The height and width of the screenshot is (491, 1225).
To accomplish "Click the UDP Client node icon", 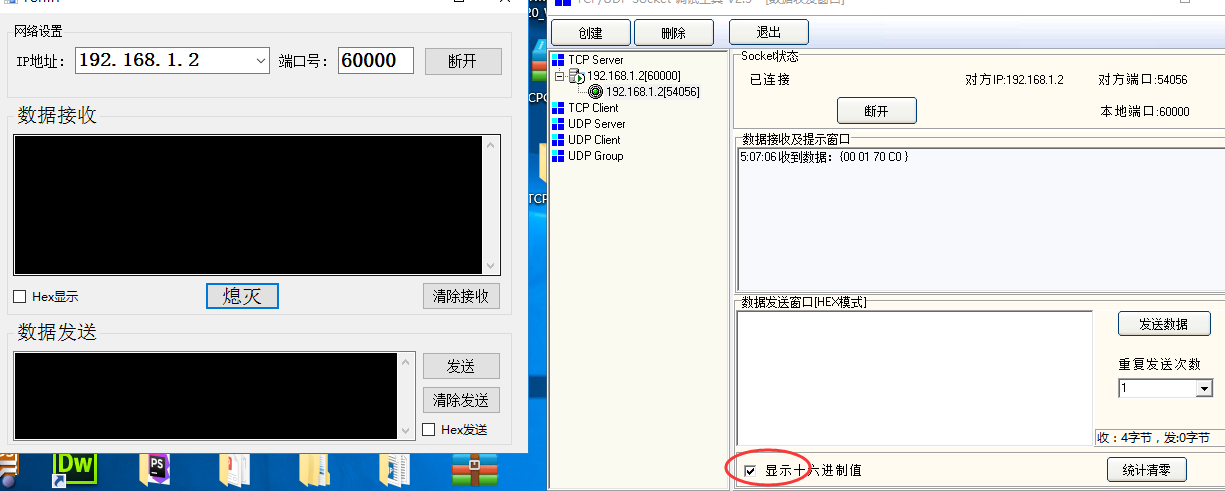I will point(558,140).
